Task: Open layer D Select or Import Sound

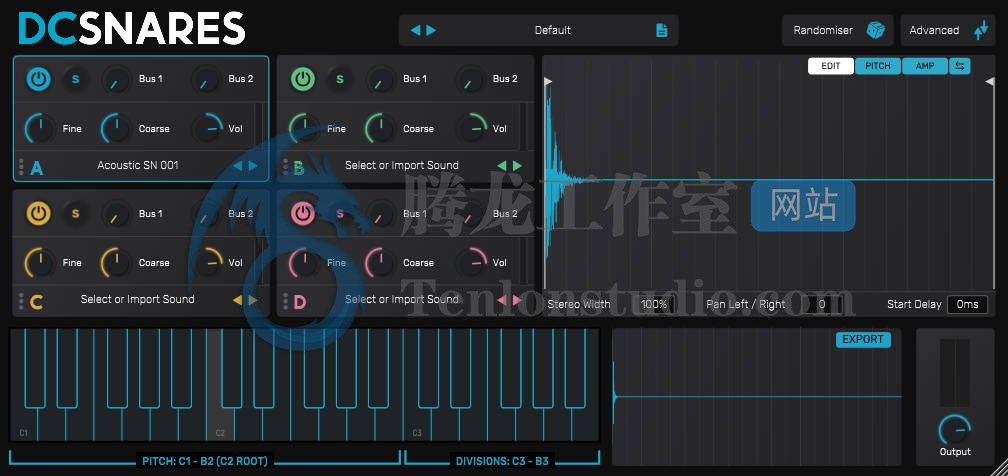Action: tap(402, 300)
